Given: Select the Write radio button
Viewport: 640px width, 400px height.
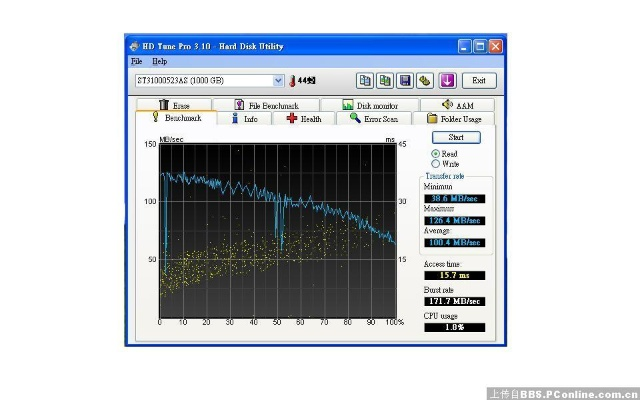Looking at the screenshot, I should pos(436,163).
